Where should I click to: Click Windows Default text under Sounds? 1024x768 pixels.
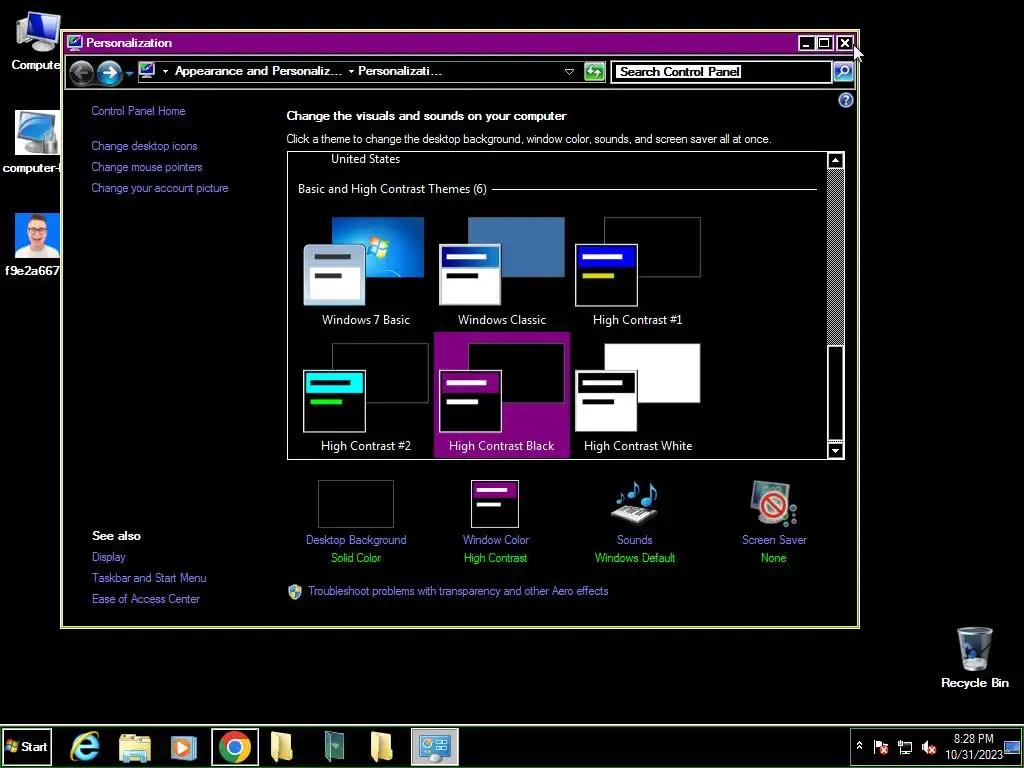(635, 558)
